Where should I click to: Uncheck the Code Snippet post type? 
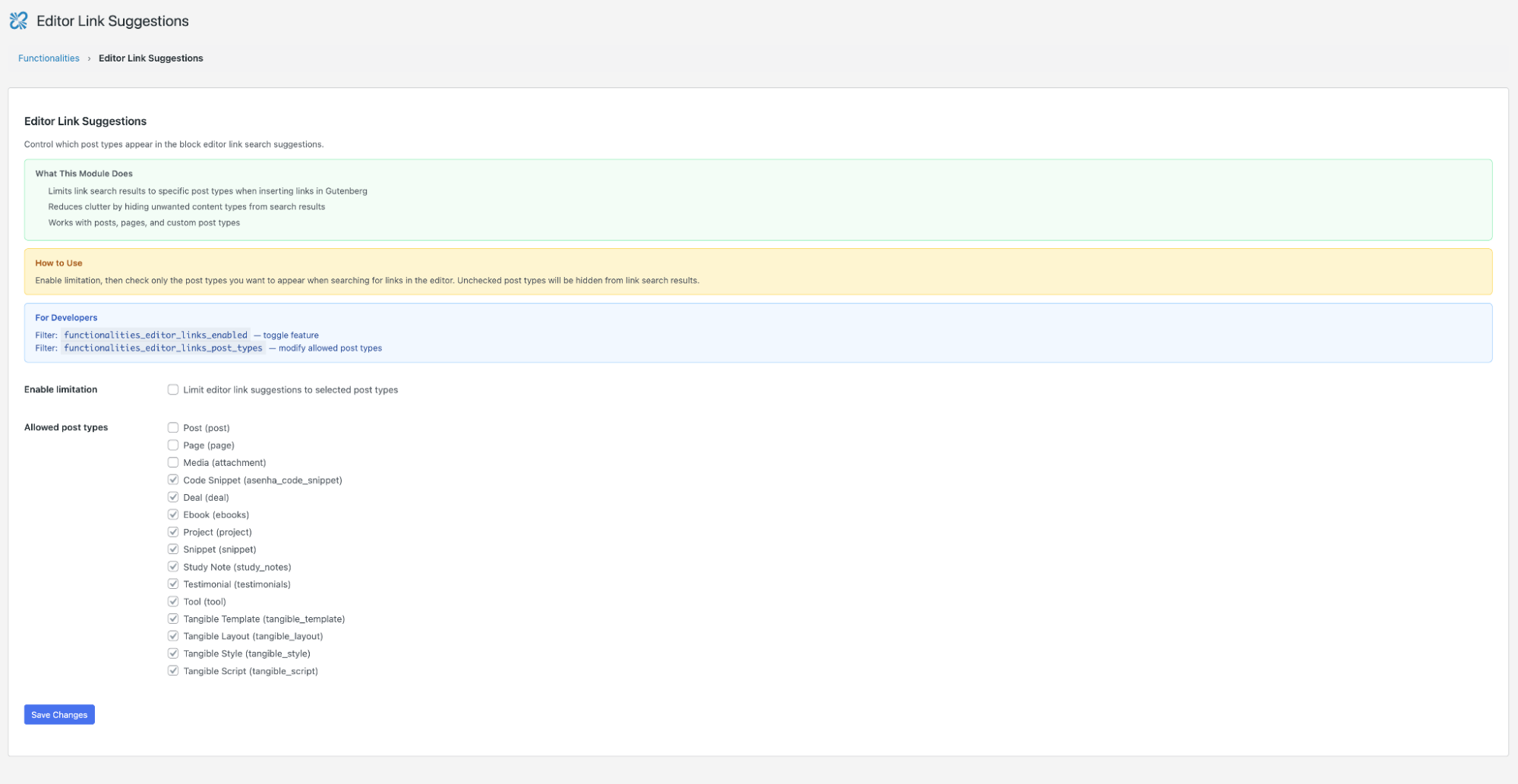tap(173, 480)
